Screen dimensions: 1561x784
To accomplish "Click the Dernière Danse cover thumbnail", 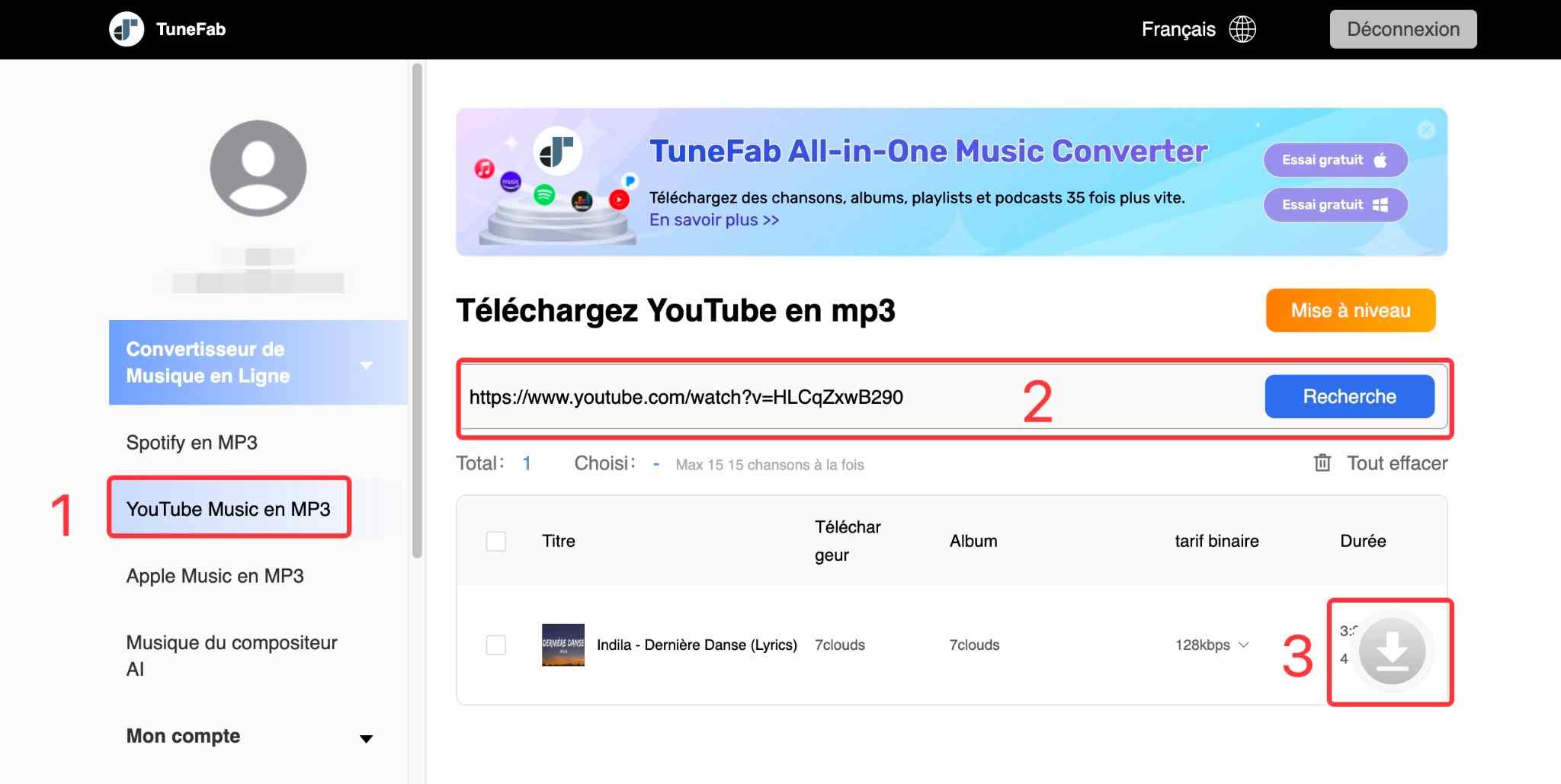I will point(563,644).
